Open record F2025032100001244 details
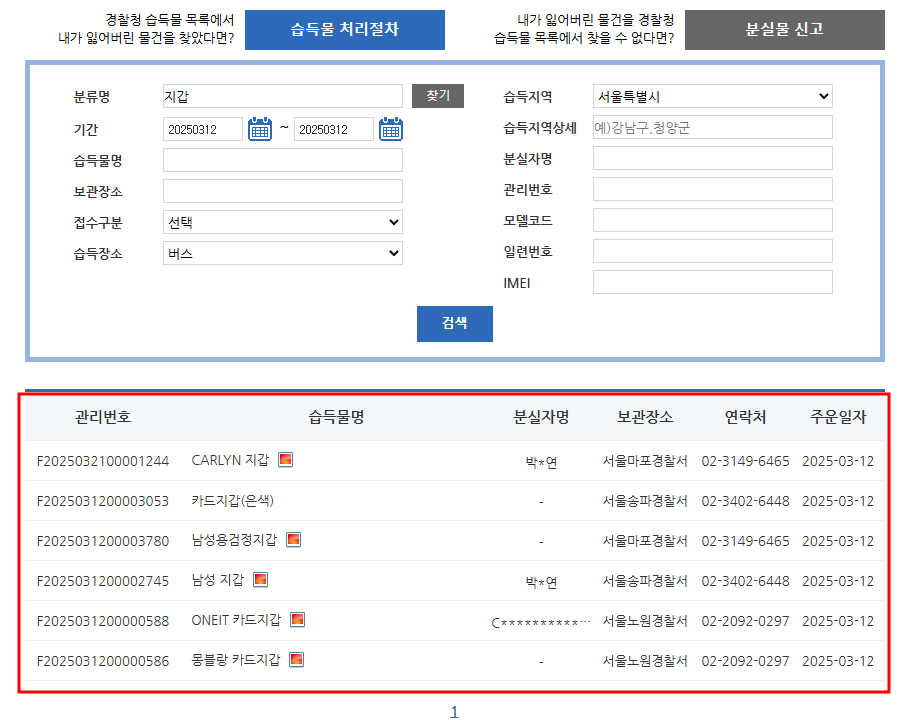This screenshot has height=720, width=904. point(102,460)
